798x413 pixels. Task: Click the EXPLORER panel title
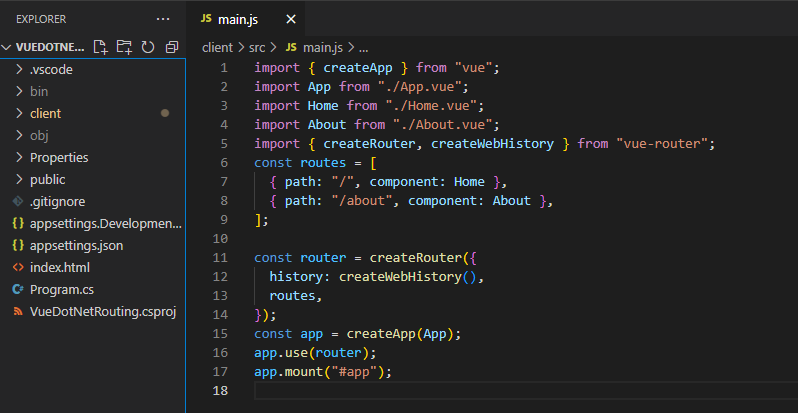point(41,19)
